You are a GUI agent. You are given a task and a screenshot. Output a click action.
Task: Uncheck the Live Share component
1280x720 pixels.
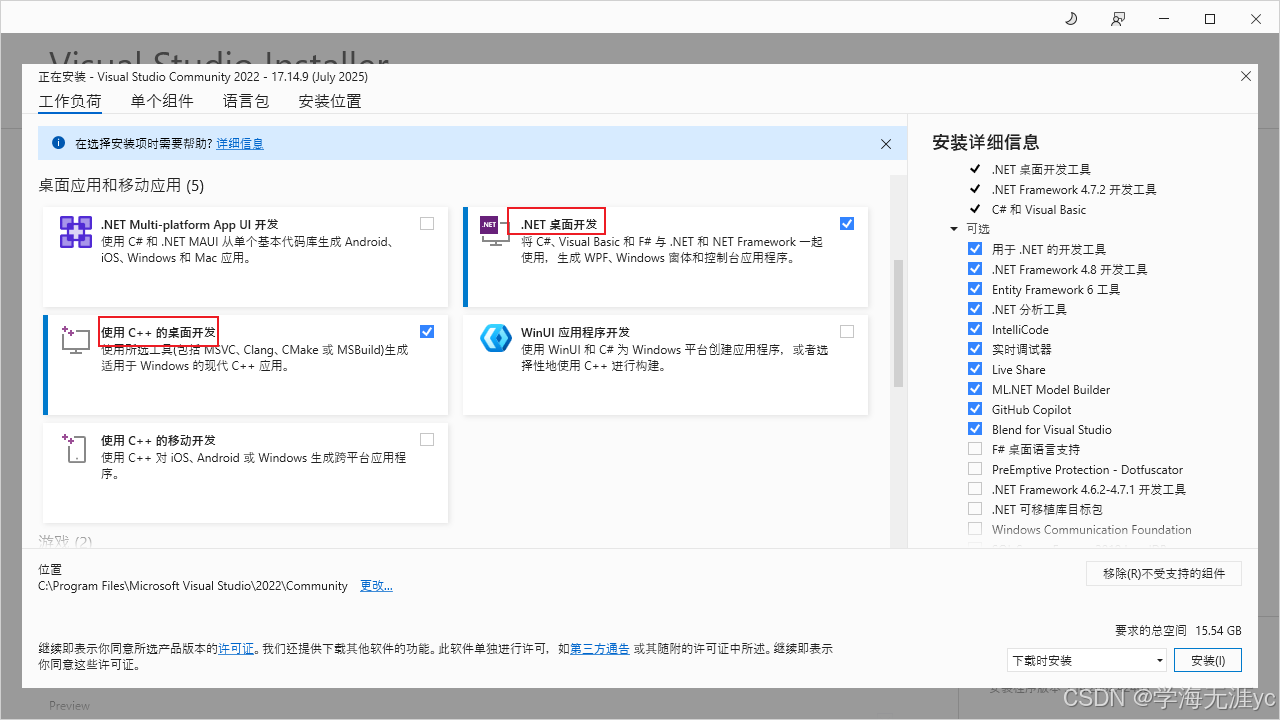point(975,369)
